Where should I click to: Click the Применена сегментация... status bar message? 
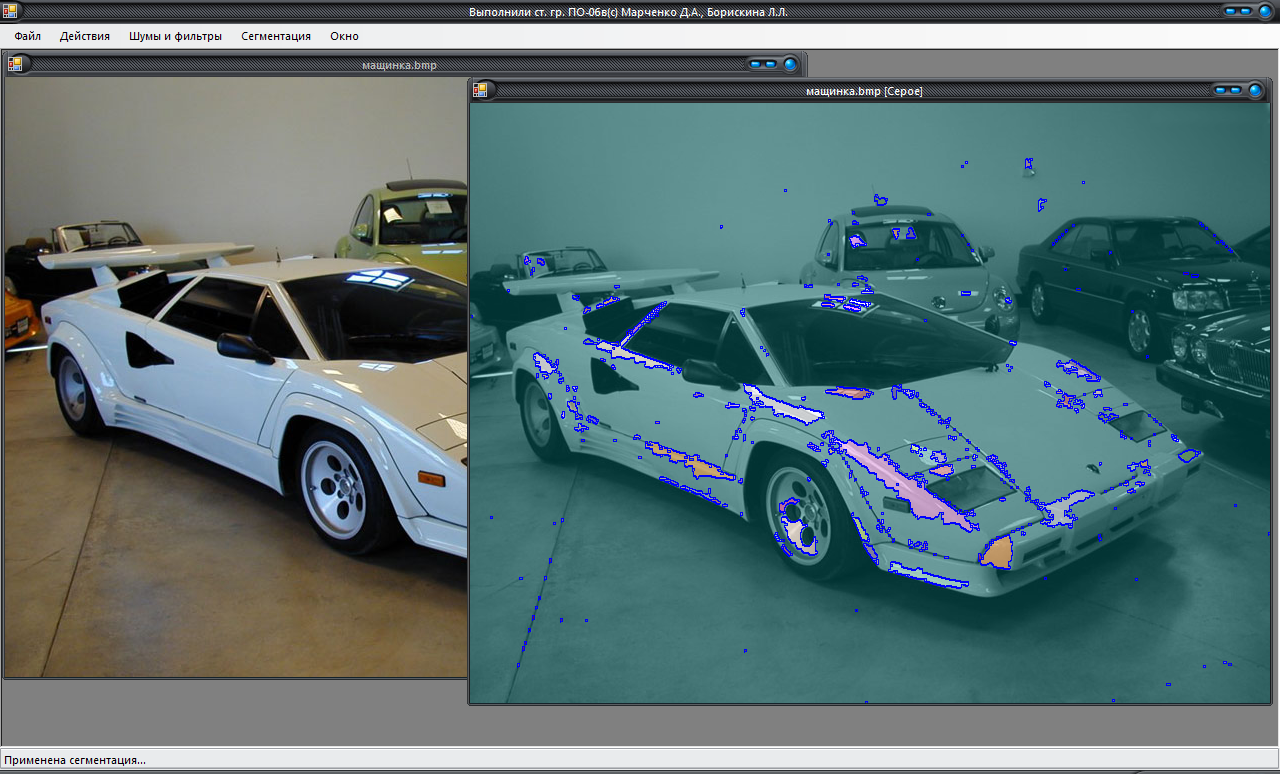(75, 760)
